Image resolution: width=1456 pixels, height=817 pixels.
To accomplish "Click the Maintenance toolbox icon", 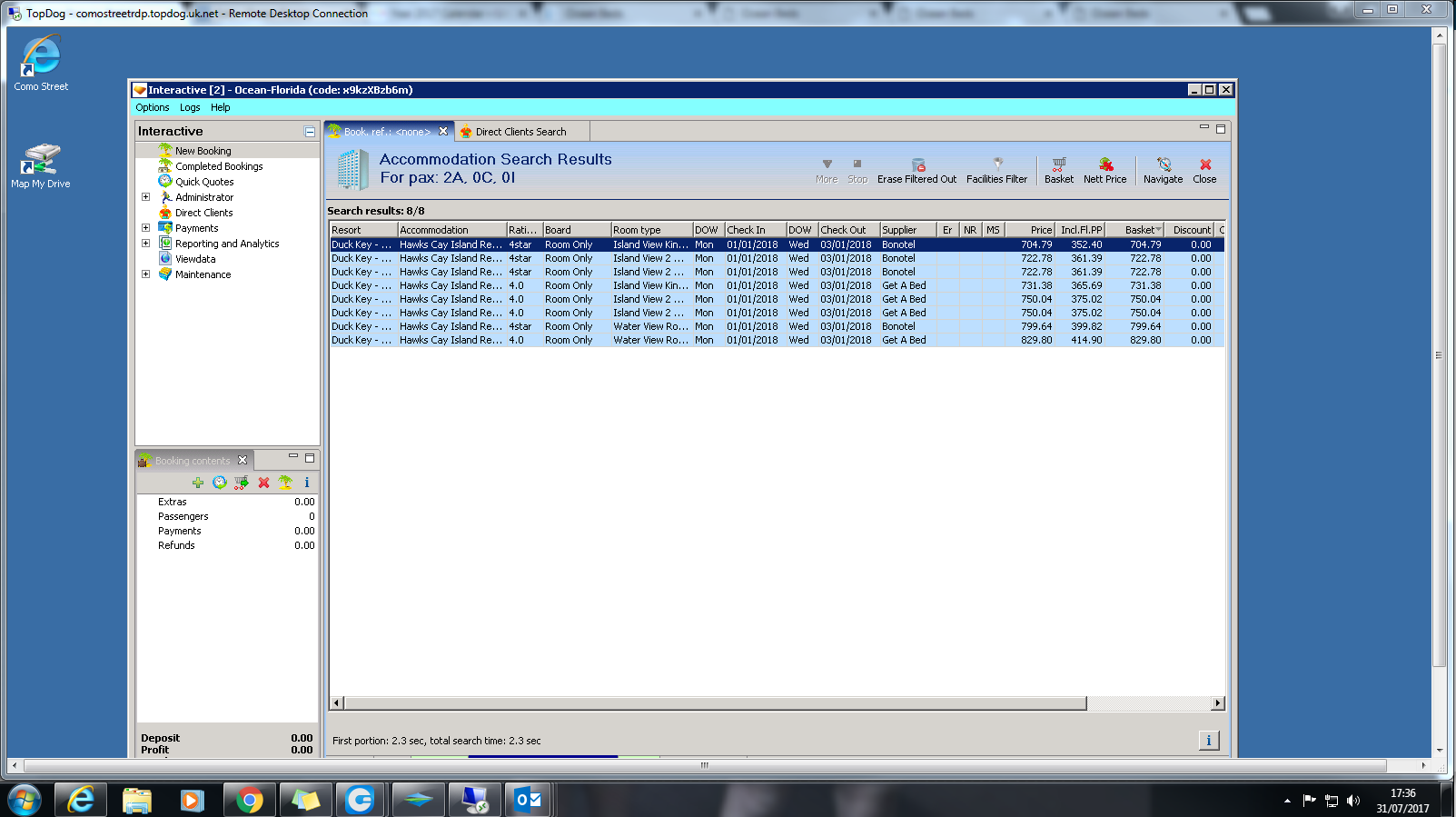I will pos(165,274).
